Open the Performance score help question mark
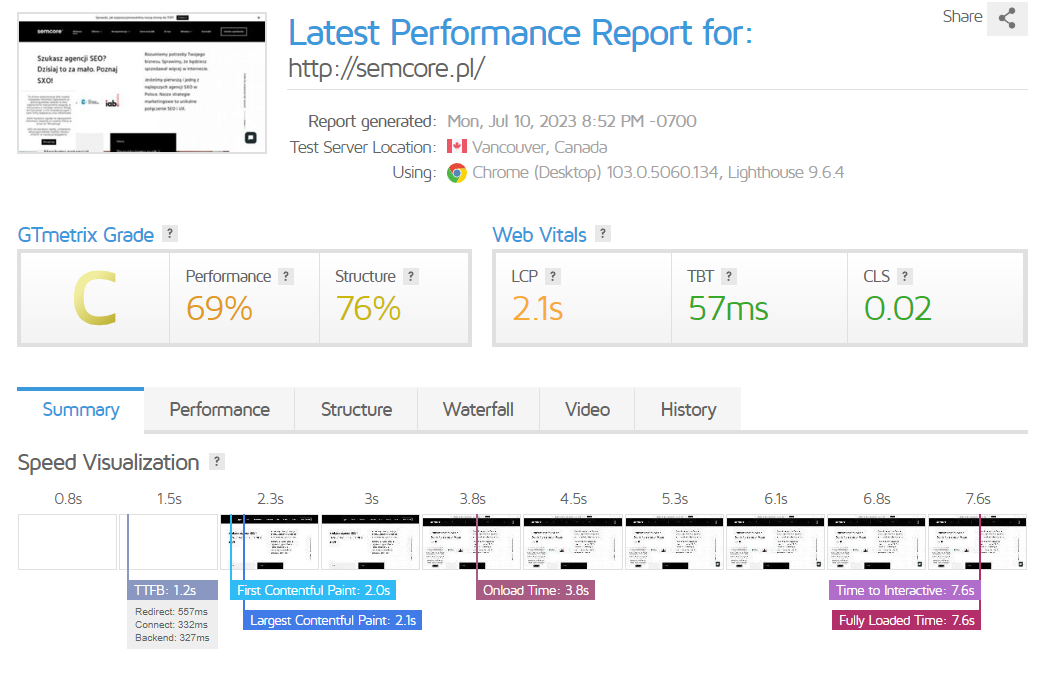This screenshot has height=677, width=1043. (x=286, y=276)
